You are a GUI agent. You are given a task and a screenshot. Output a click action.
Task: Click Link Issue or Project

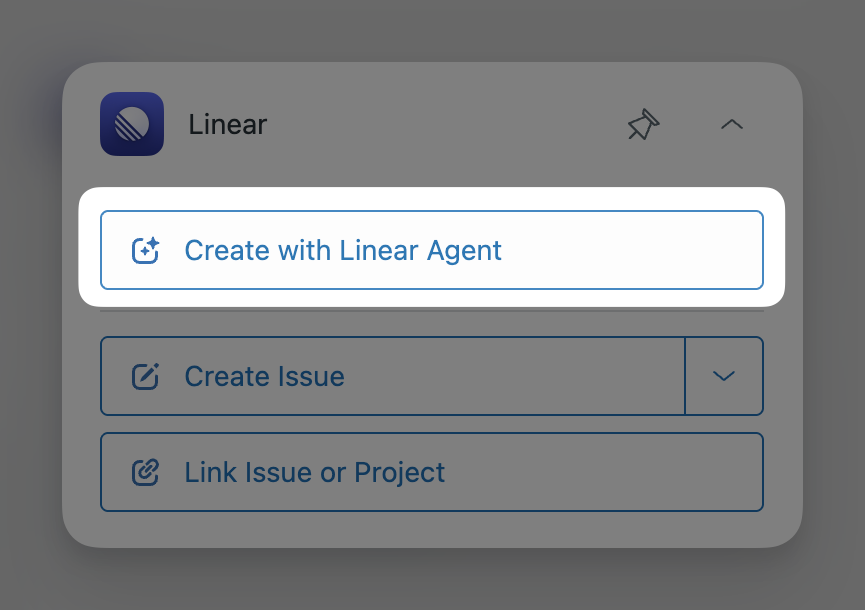432,472
